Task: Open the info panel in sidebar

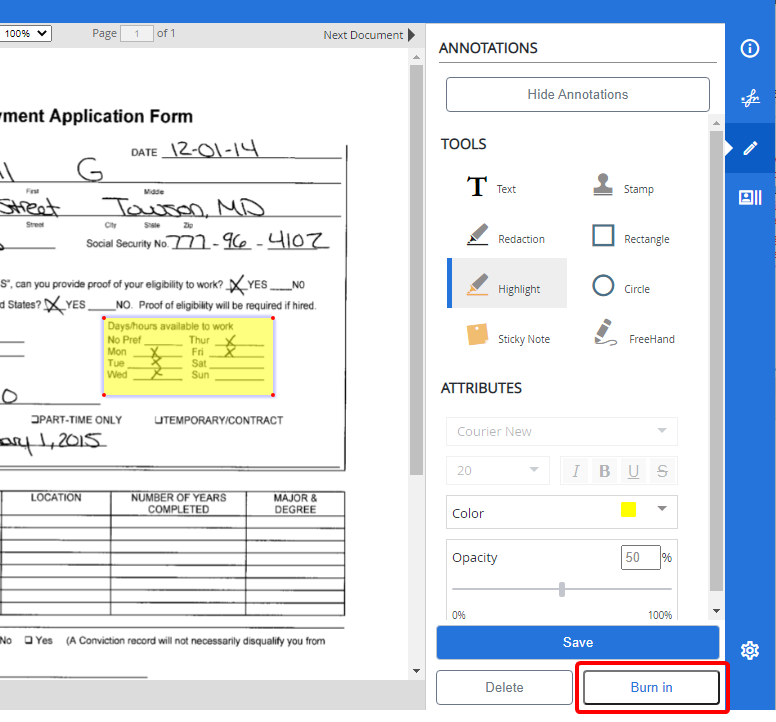Action: (750, 49)
